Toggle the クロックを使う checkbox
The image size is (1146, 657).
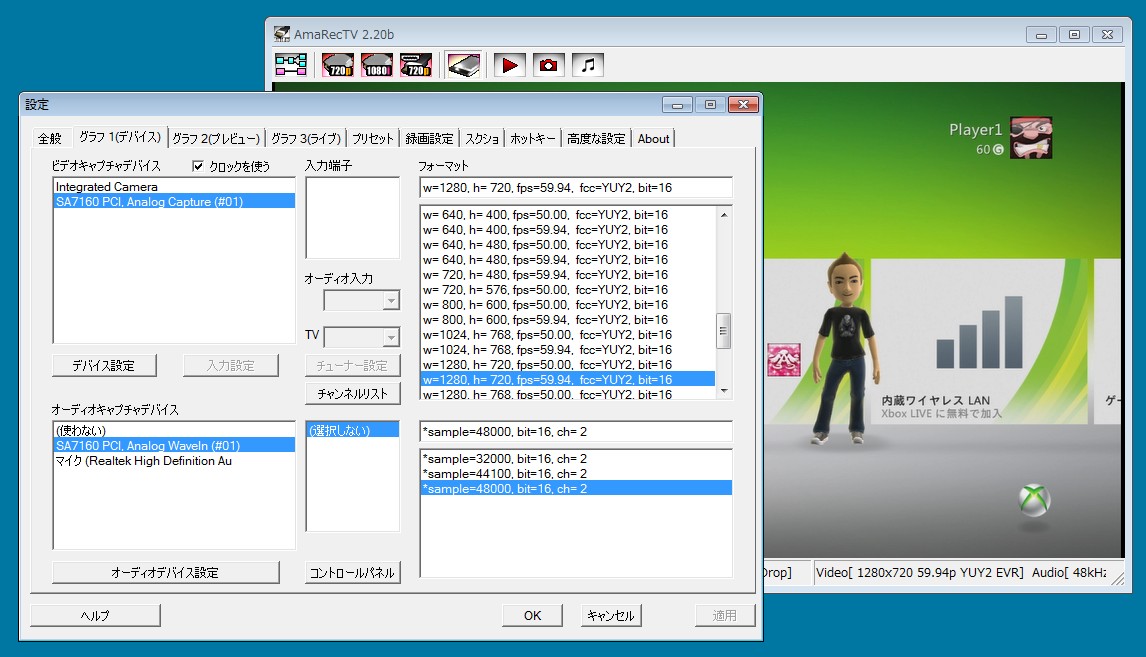click(197, 166)
